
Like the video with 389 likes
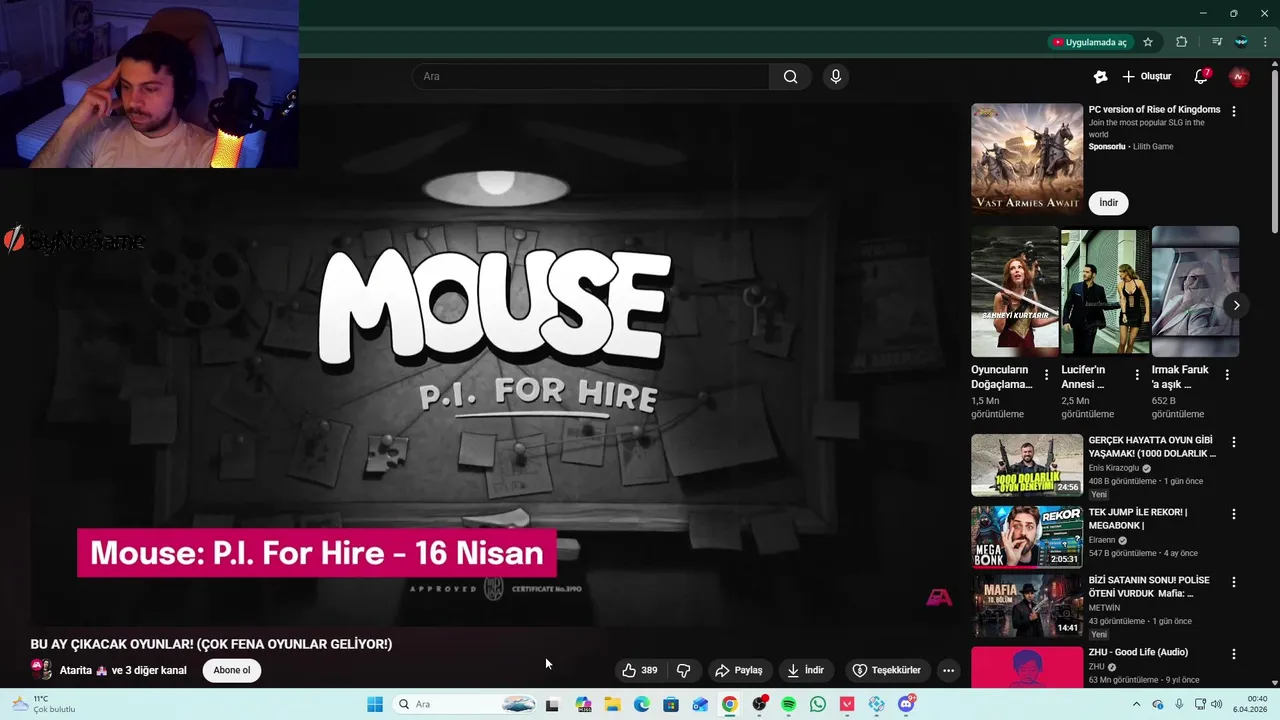point(640,670)
